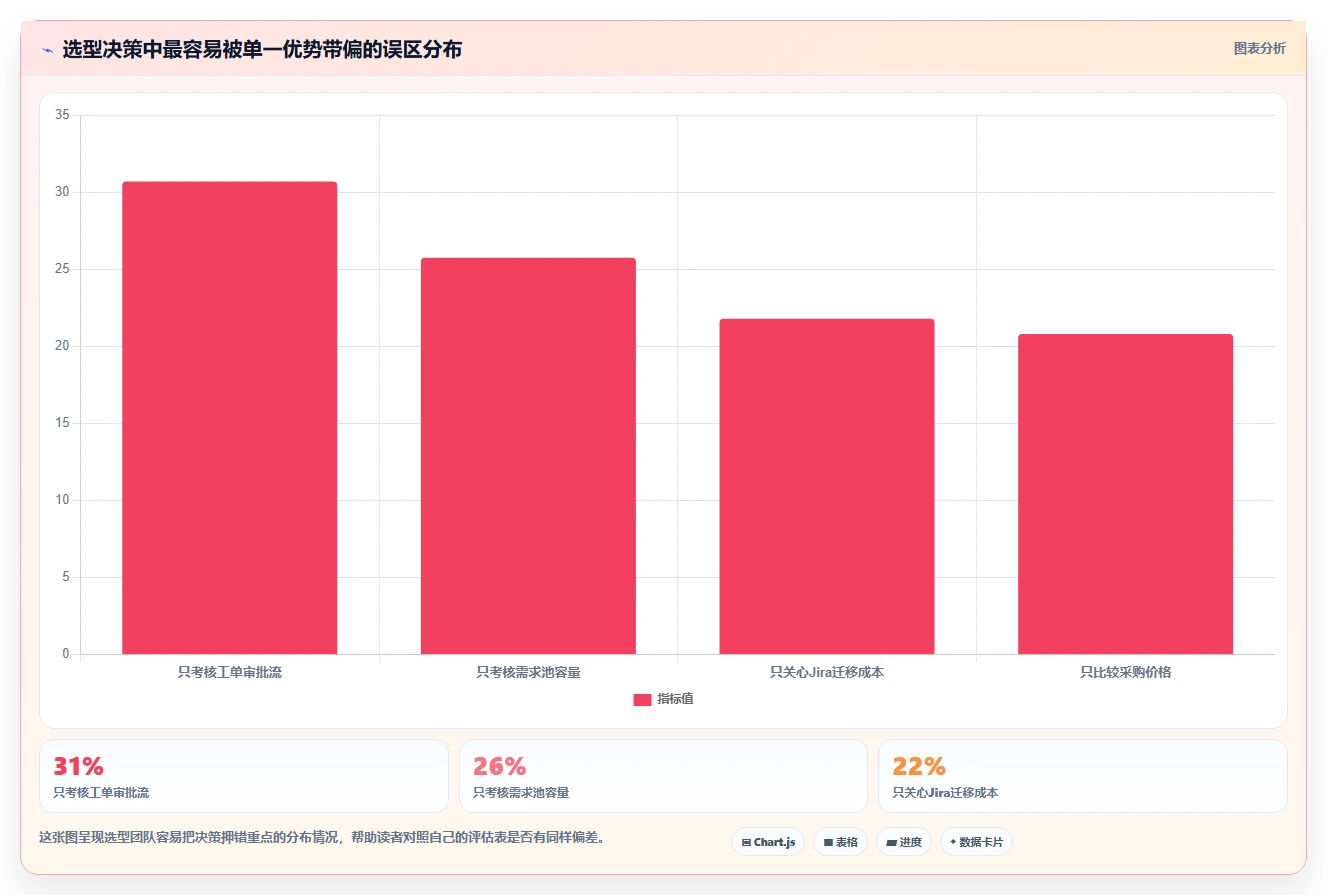Image resolution: width=1327 pixels, height=895 pixels.
Task: Click the Chart.js tag pill
Action: coord(768,842)
